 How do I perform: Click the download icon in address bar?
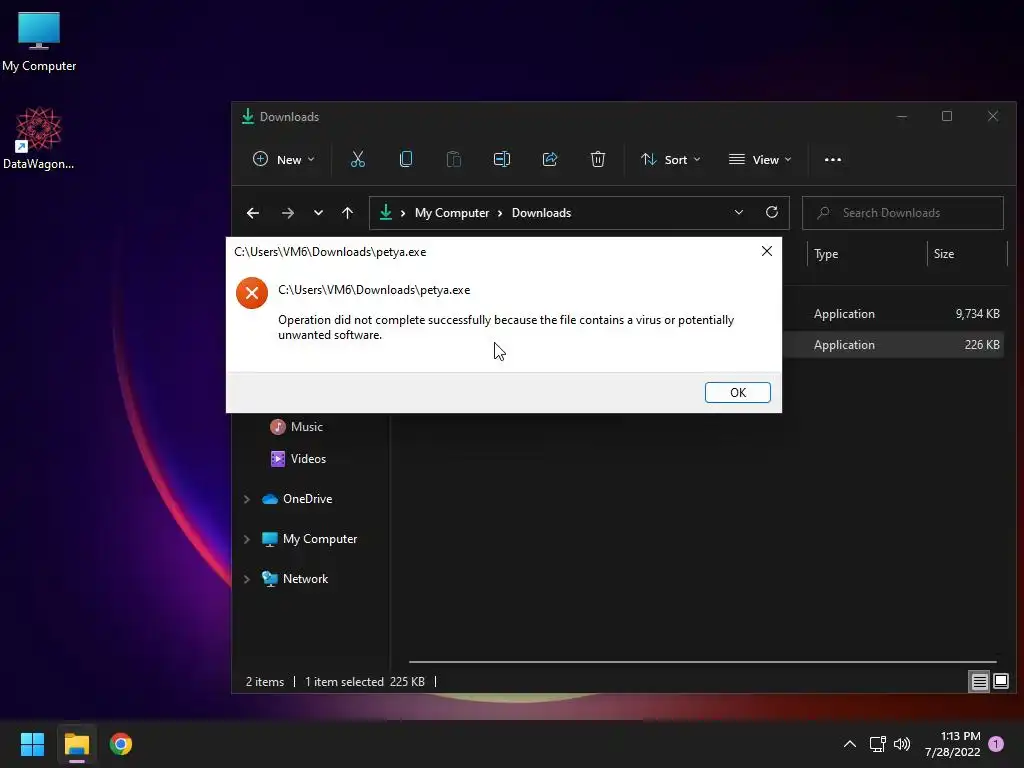(x=386, y=212)
